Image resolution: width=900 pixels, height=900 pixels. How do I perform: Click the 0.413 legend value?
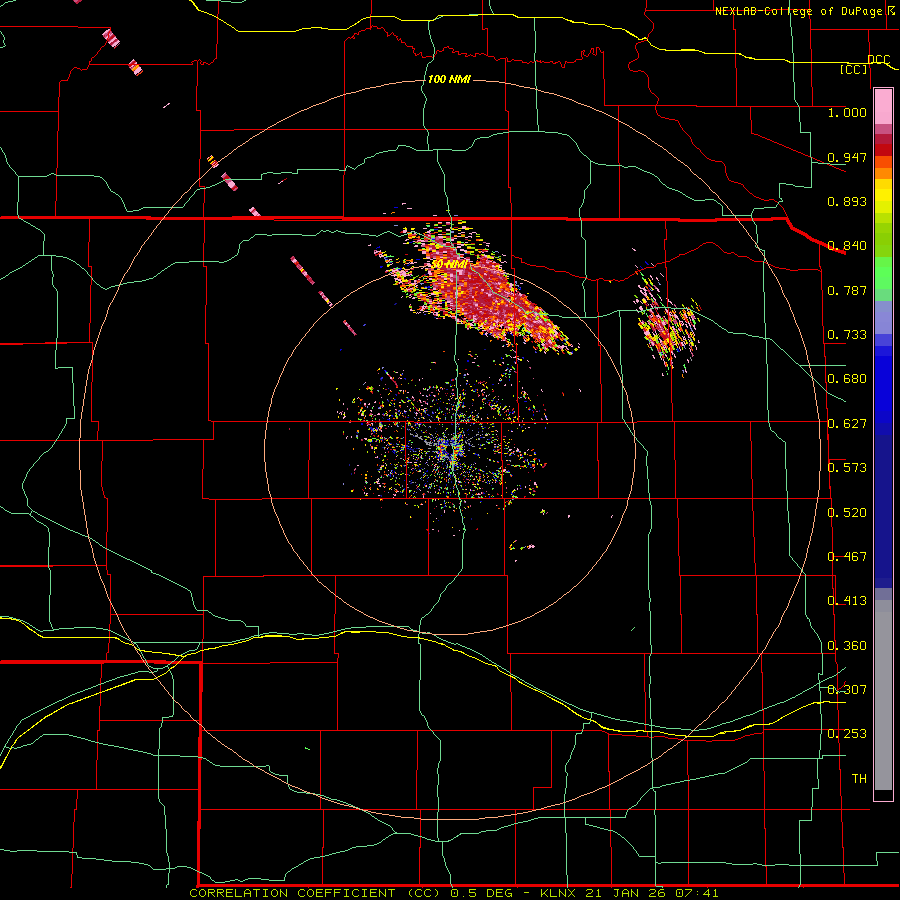[847, 601]
